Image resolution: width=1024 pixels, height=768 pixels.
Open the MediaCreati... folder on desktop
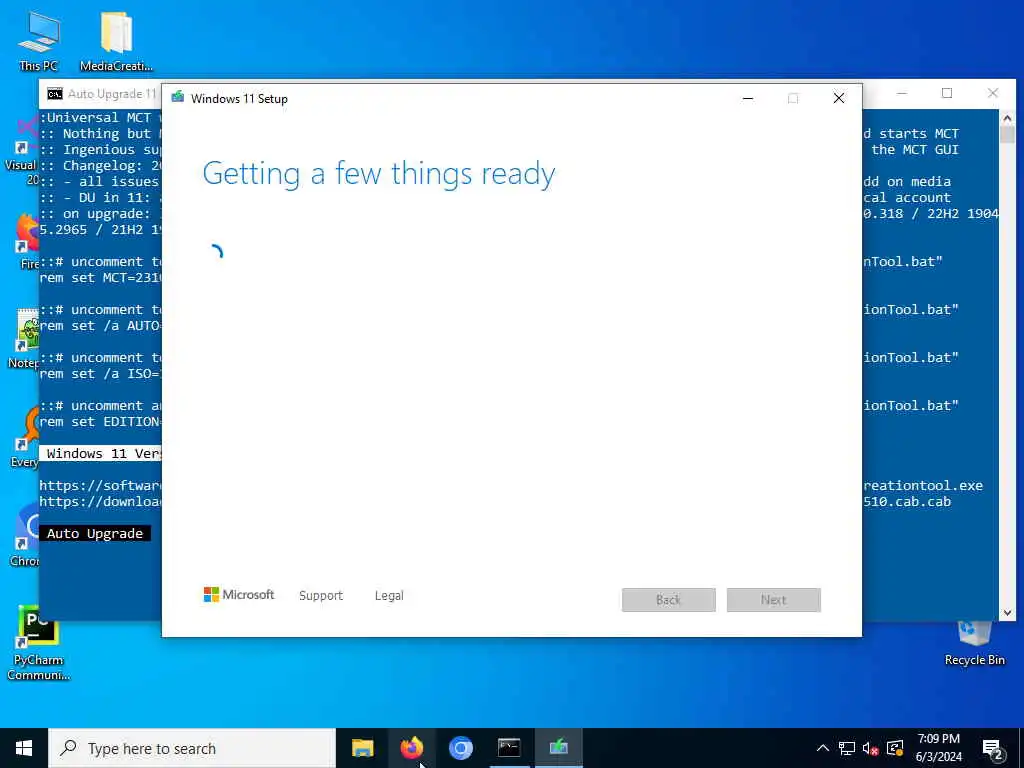[116, 40]
